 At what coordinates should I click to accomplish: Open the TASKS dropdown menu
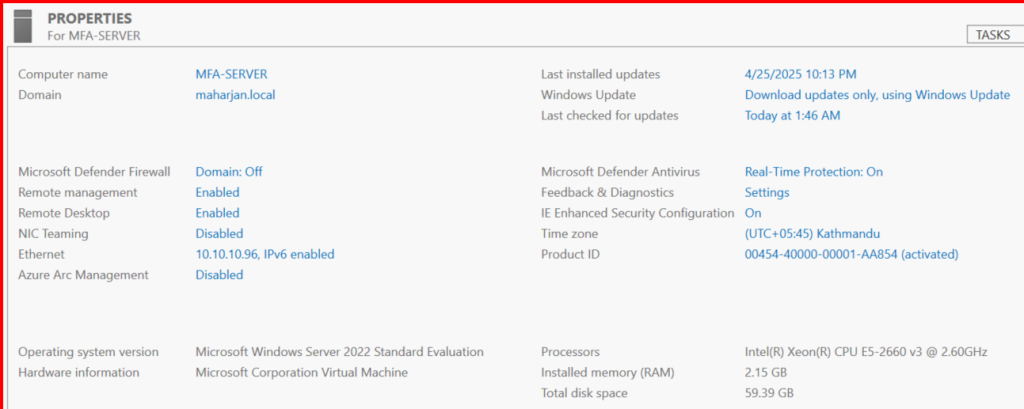coord(993,35)
